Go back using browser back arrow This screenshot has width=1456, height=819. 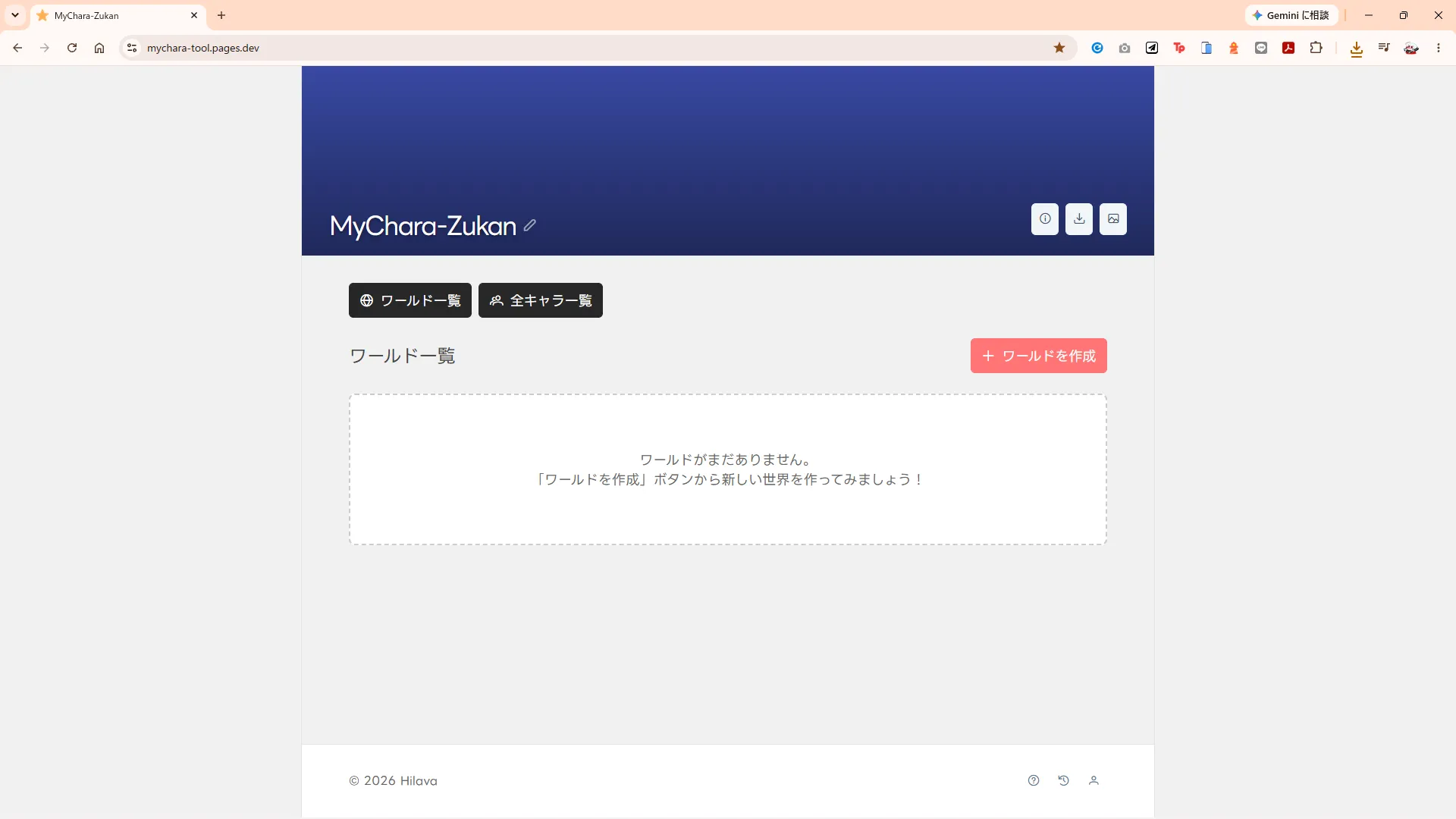pos(17,48)
